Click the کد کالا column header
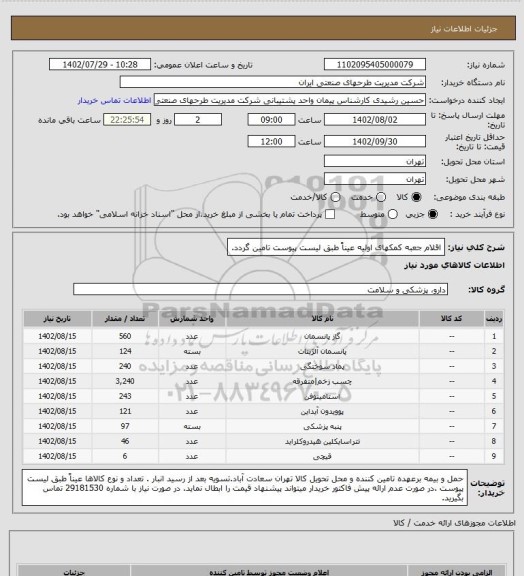This screenshot has height=576, width=524. coord(452,319)
